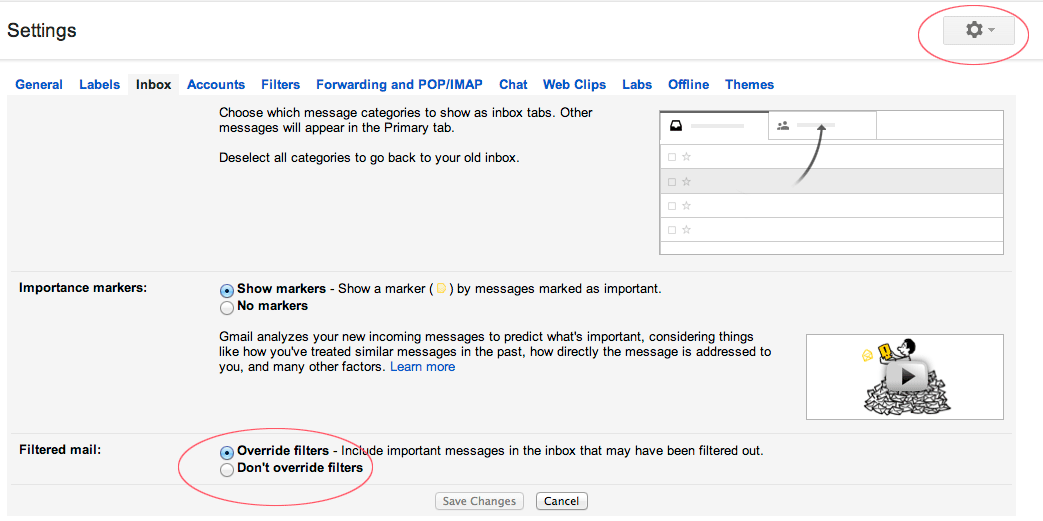Click the inbox tray icon in preview
The width and height of the screenshot is (1043, 521).
[x=676, y=125]
